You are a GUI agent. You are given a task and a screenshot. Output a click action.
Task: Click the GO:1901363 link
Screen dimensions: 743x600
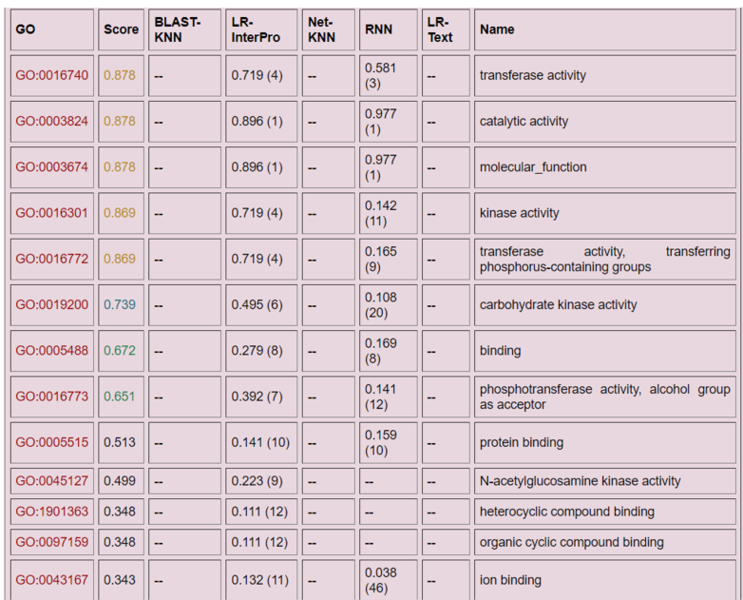[x=52, y=512]
